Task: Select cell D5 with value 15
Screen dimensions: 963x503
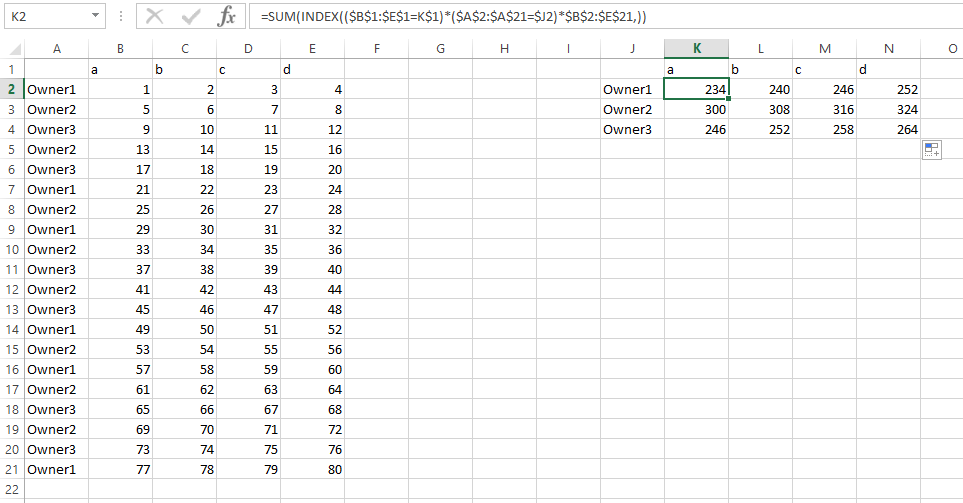Action: point(248,149)
